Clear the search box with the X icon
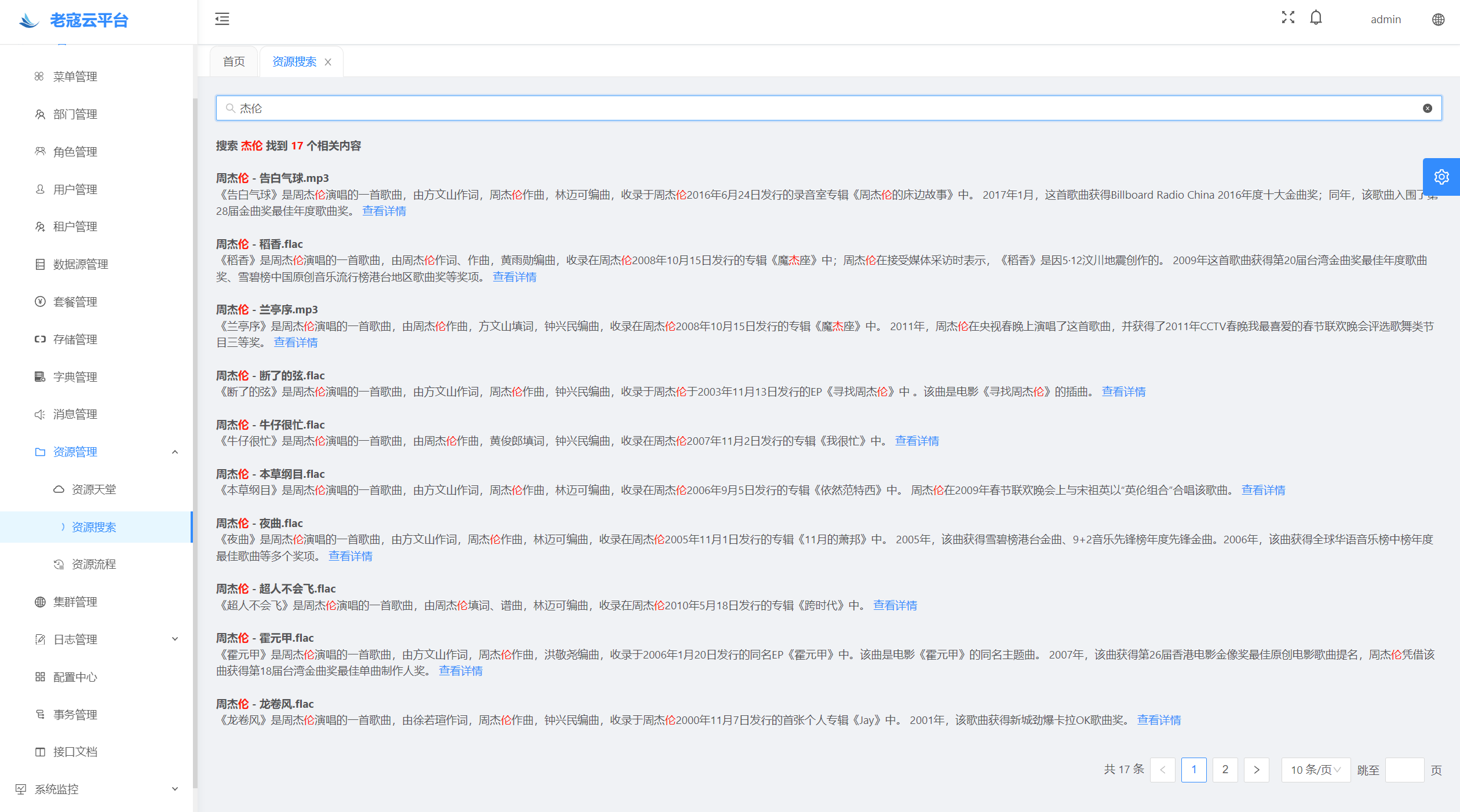Viewport: 1460px width, 812px height. (1427, 108)
